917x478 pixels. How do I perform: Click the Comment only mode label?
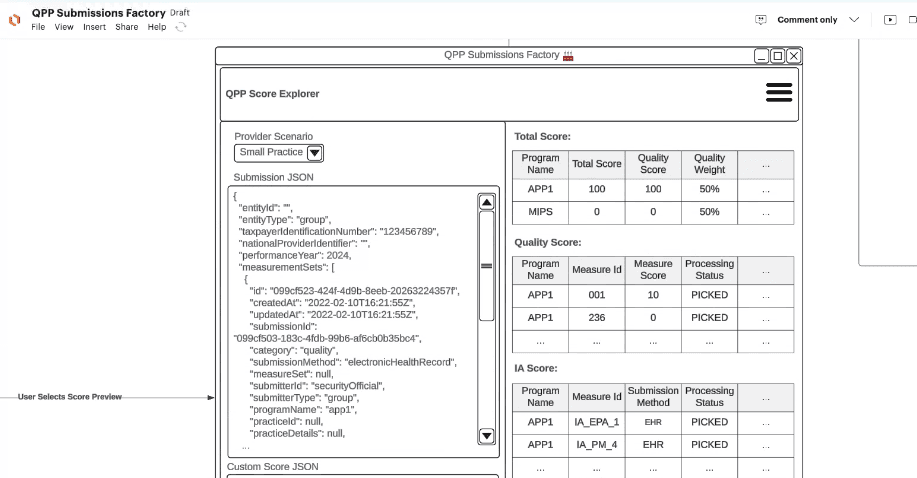(807, 20)
